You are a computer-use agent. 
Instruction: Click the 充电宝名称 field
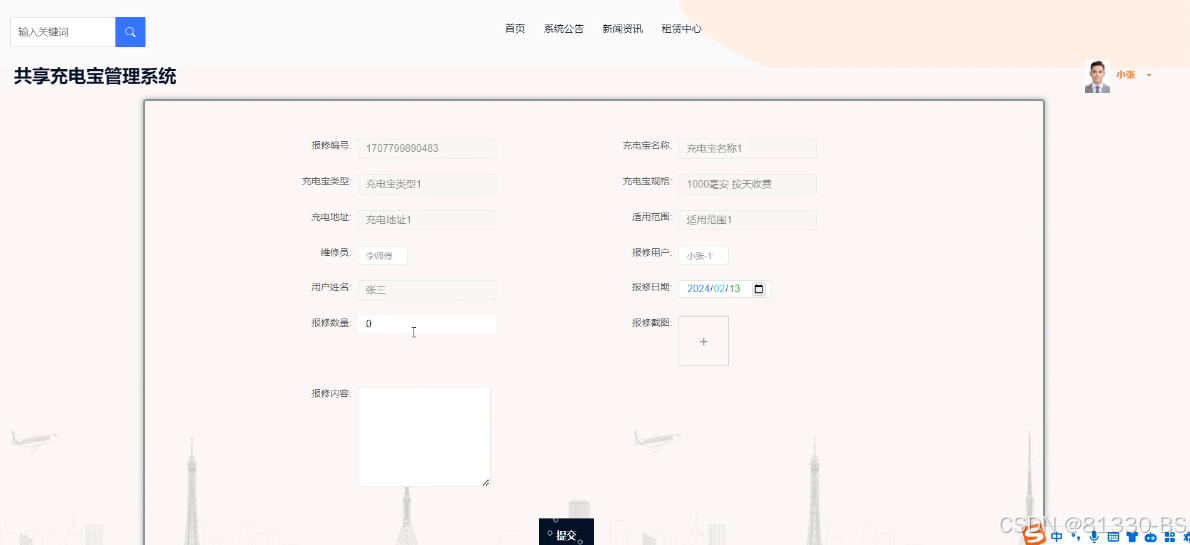pyautogui.click(x=748, y=148)
